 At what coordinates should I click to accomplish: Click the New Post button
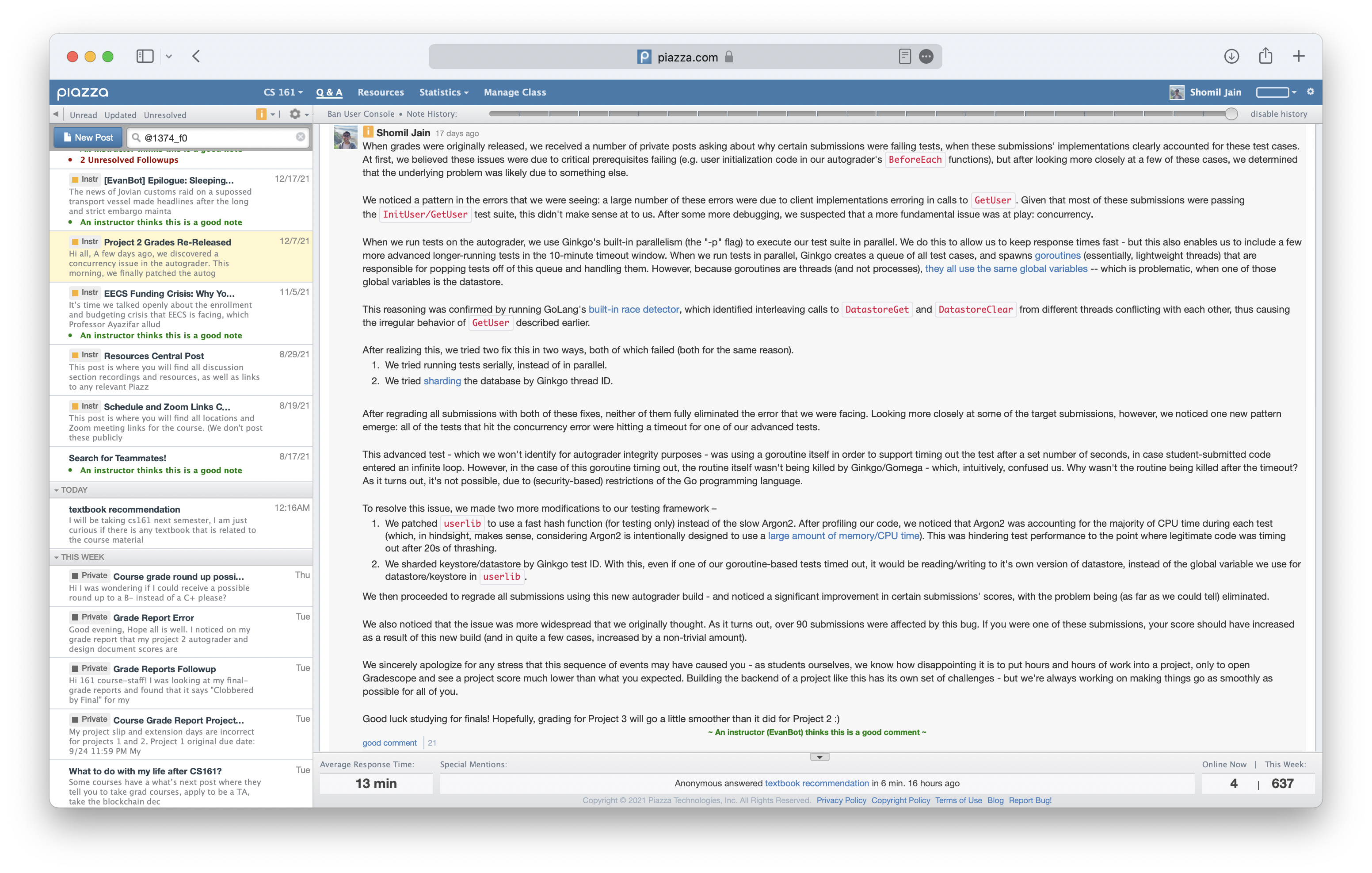(x=88, y=137)
